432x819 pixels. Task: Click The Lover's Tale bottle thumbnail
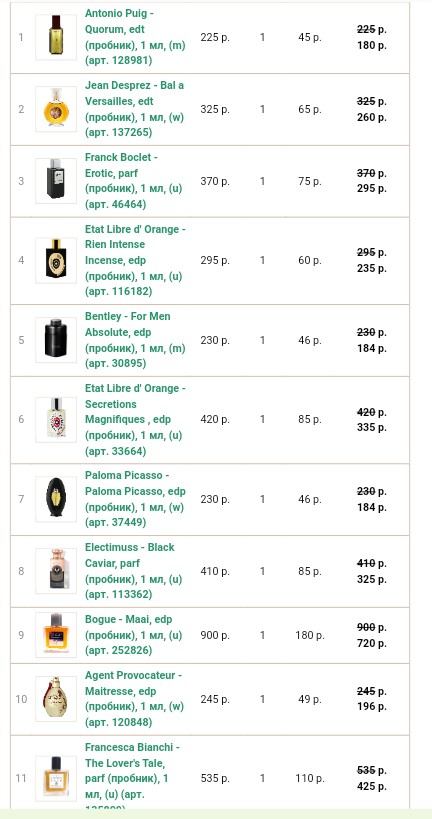(x=56, y=778)
